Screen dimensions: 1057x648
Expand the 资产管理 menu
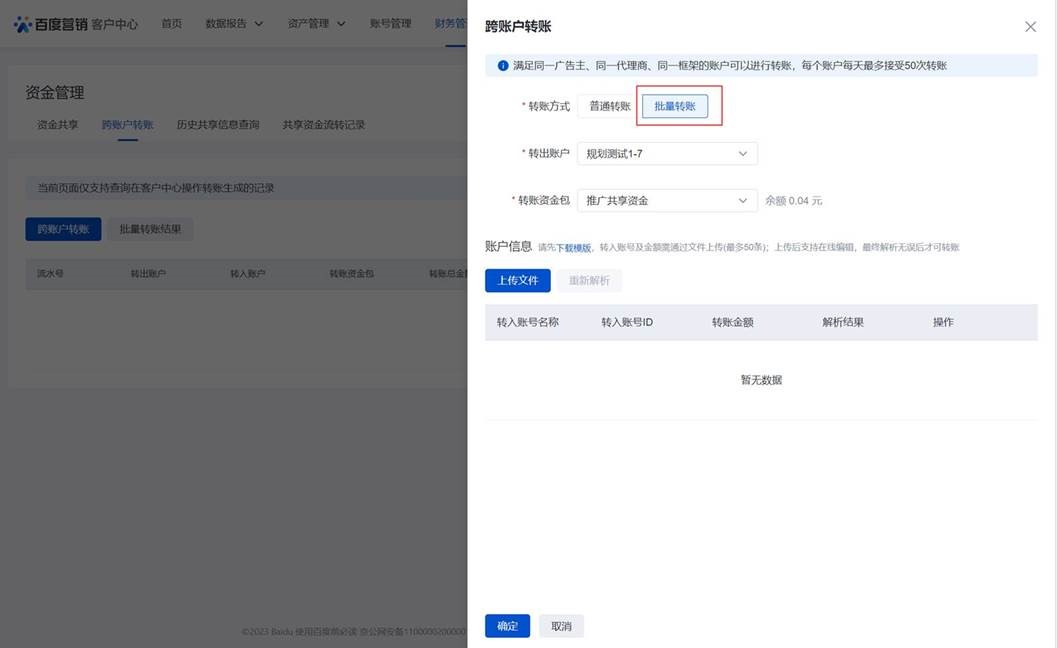pyautogui.click(x=316, y=24)
